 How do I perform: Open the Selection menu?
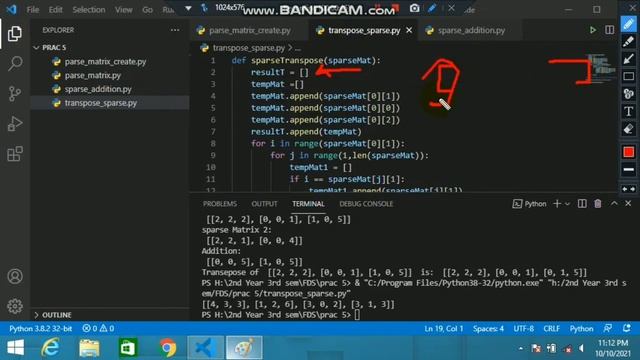pyautogui.click(x=89, y=9)
